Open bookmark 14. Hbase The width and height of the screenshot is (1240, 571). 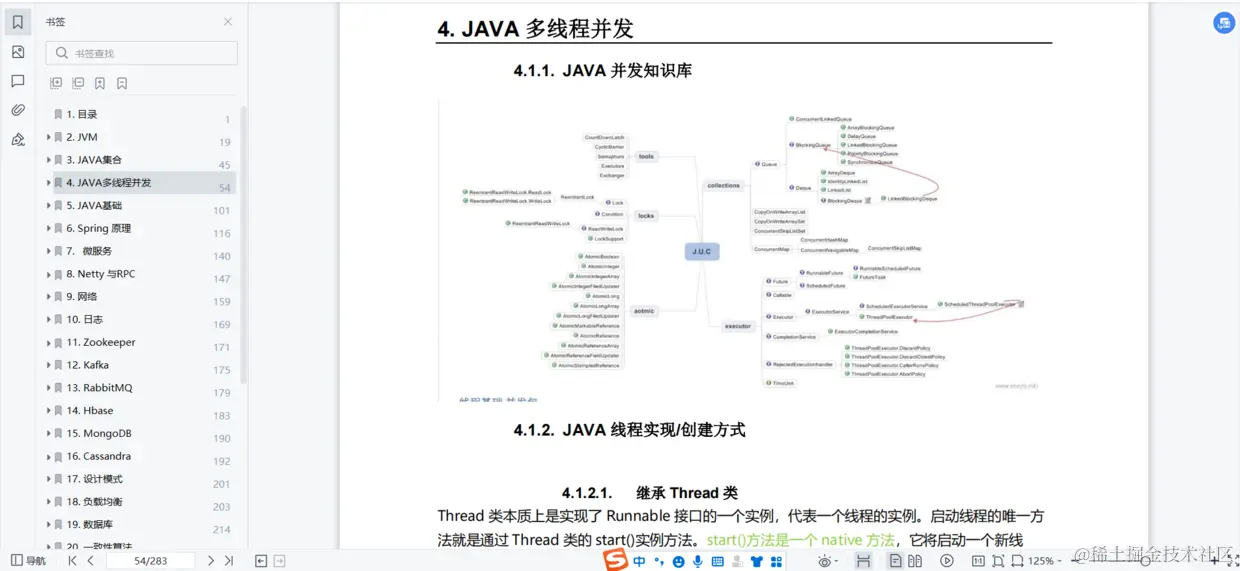(90, 411)
